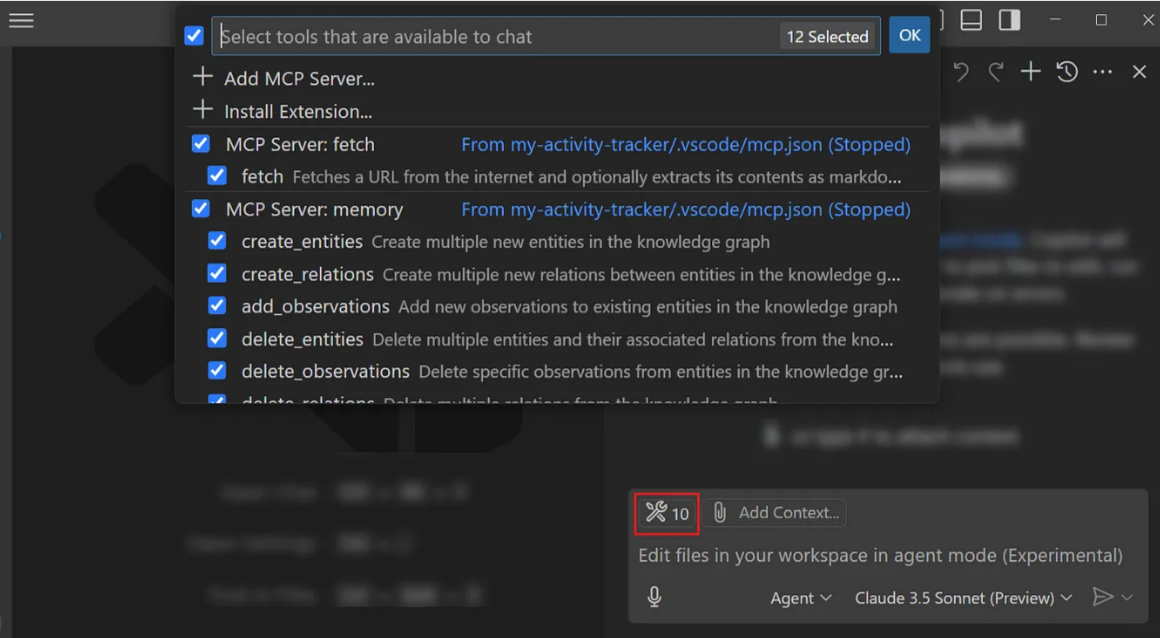1160x638 pixels.
Task: Select the delete_entities tool name
Action: 303,339
